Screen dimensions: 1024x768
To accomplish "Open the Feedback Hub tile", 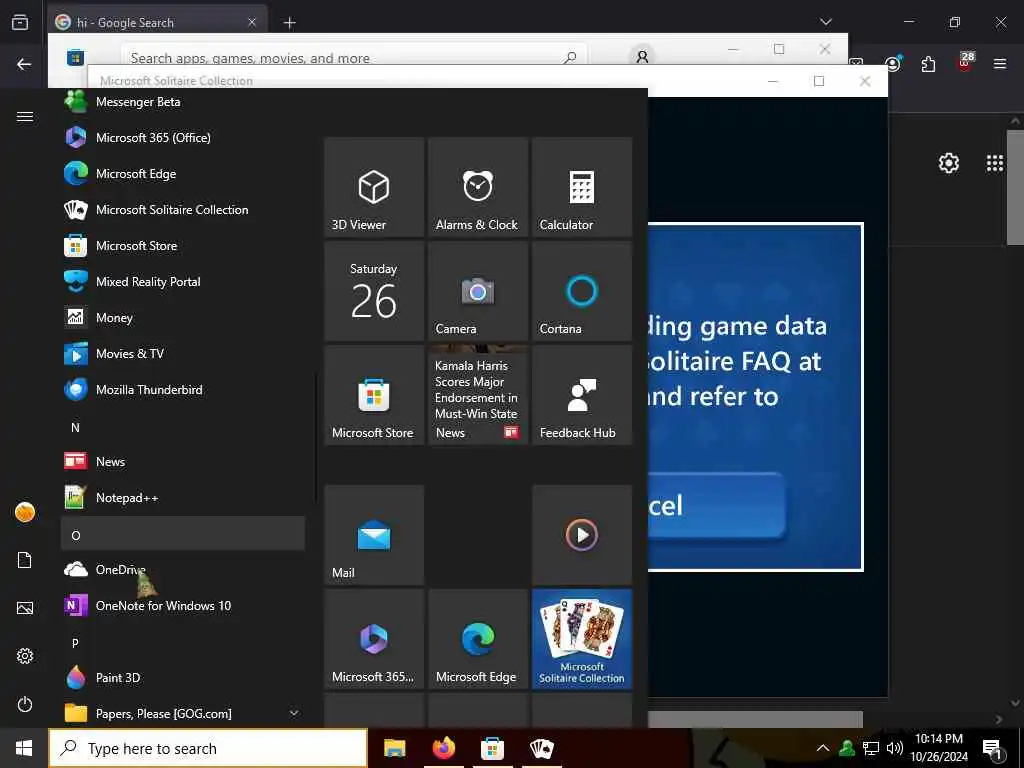I will click(x=582, y=395).
